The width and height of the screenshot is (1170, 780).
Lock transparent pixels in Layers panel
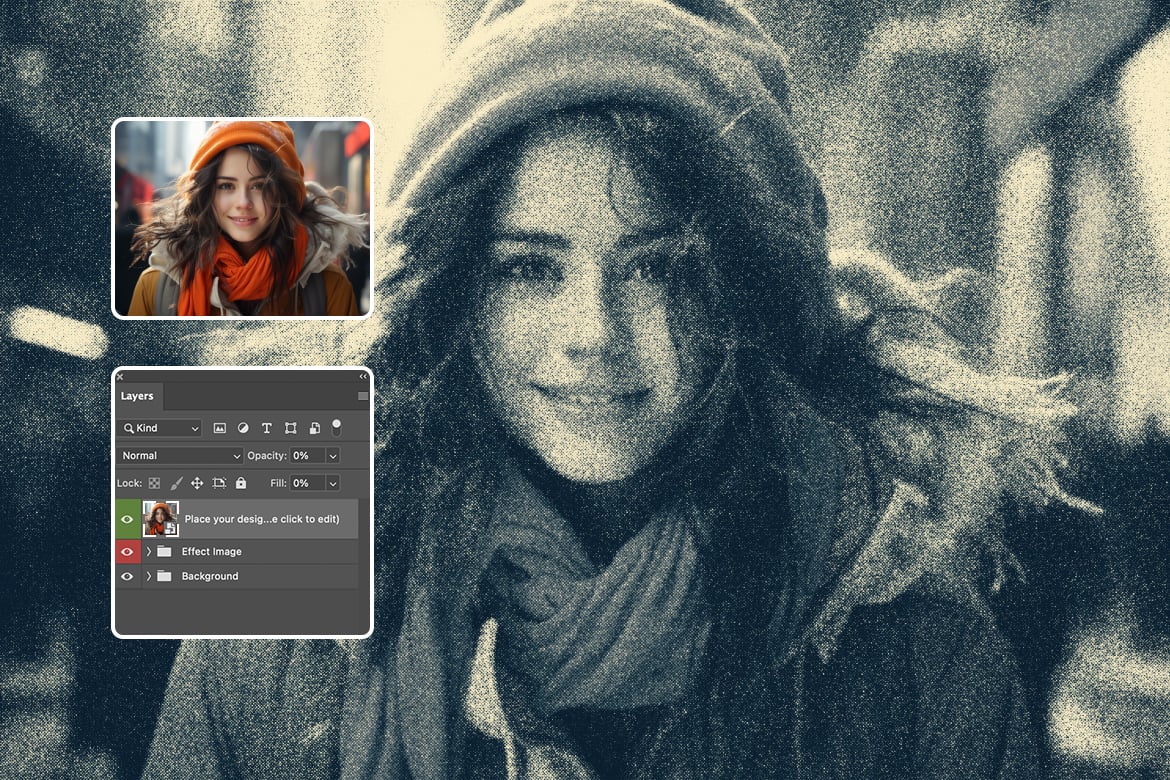click(x=154, y=483)
